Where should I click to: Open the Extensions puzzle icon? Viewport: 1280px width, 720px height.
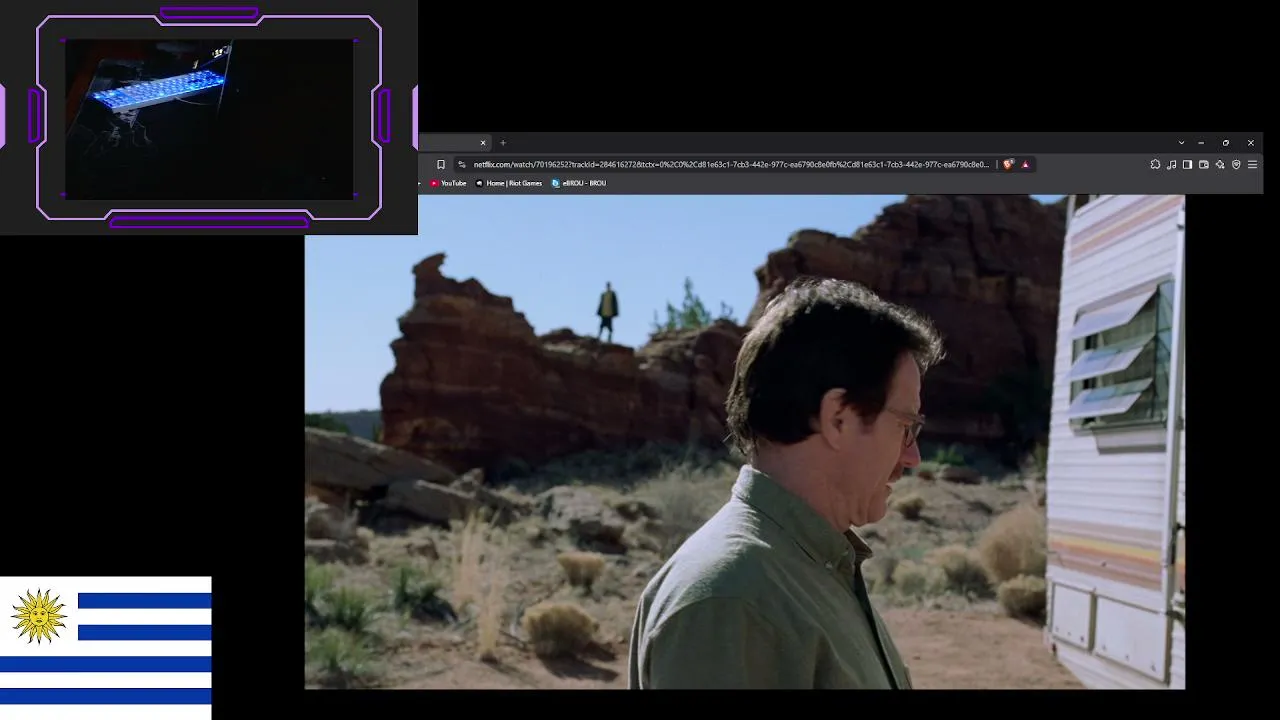(x=1155, y=164)
